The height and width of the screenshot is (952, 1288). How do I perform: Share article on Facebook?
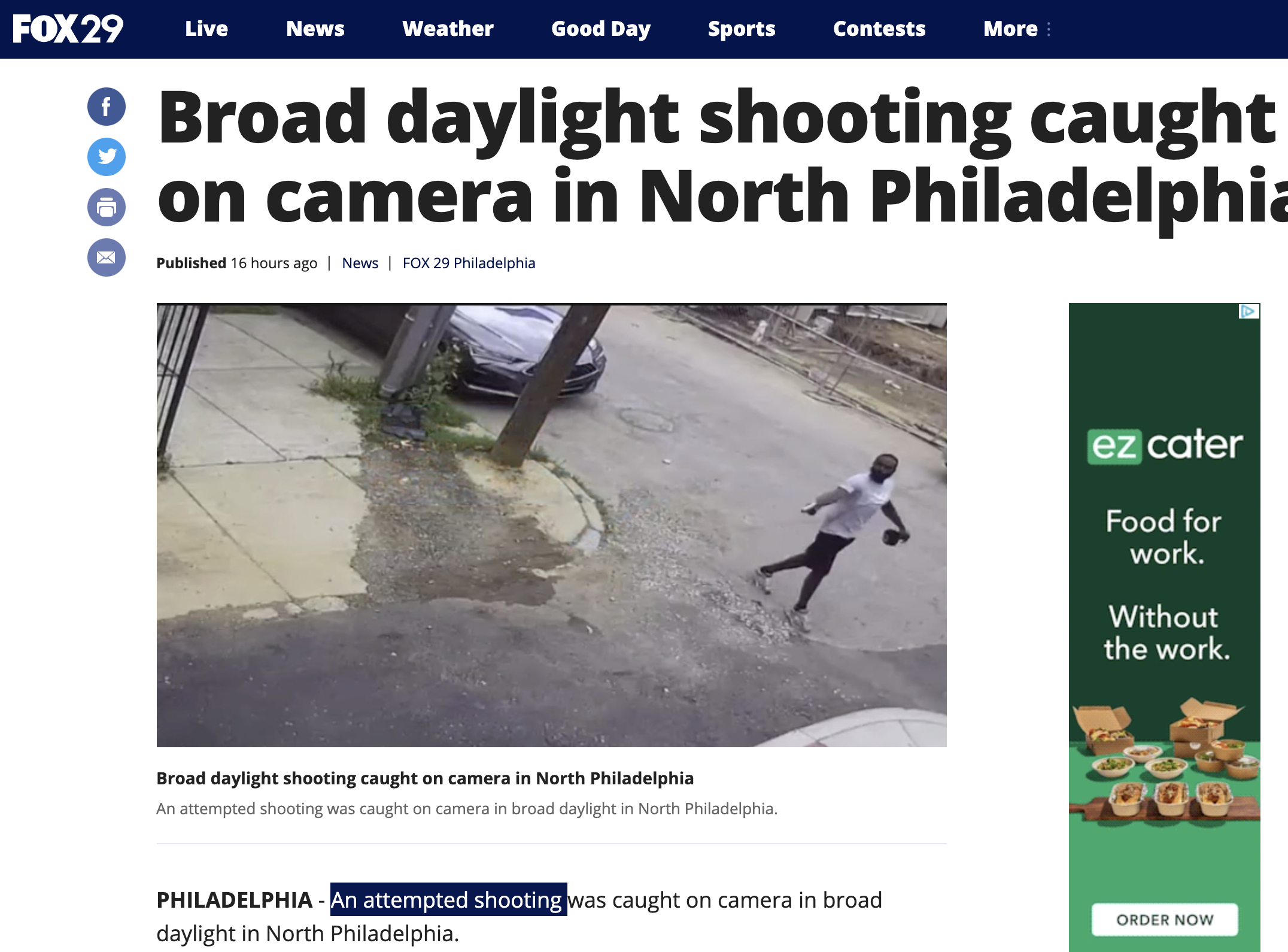point(107,107)
